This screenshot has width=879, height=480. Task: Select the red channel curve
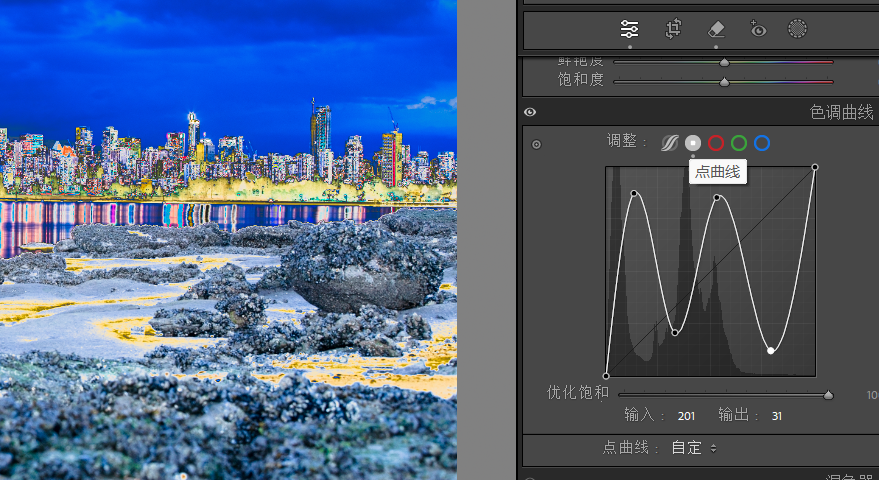(x=716, y=144)
